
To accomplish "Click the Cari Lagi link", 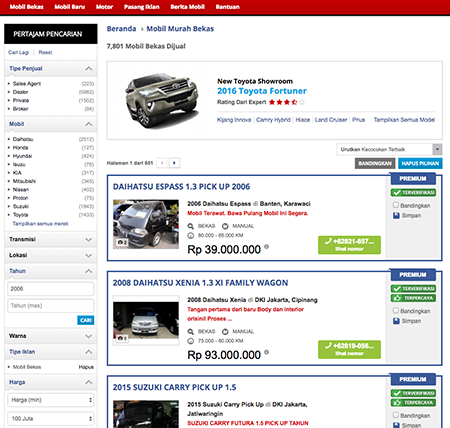I will coord(18,52).
